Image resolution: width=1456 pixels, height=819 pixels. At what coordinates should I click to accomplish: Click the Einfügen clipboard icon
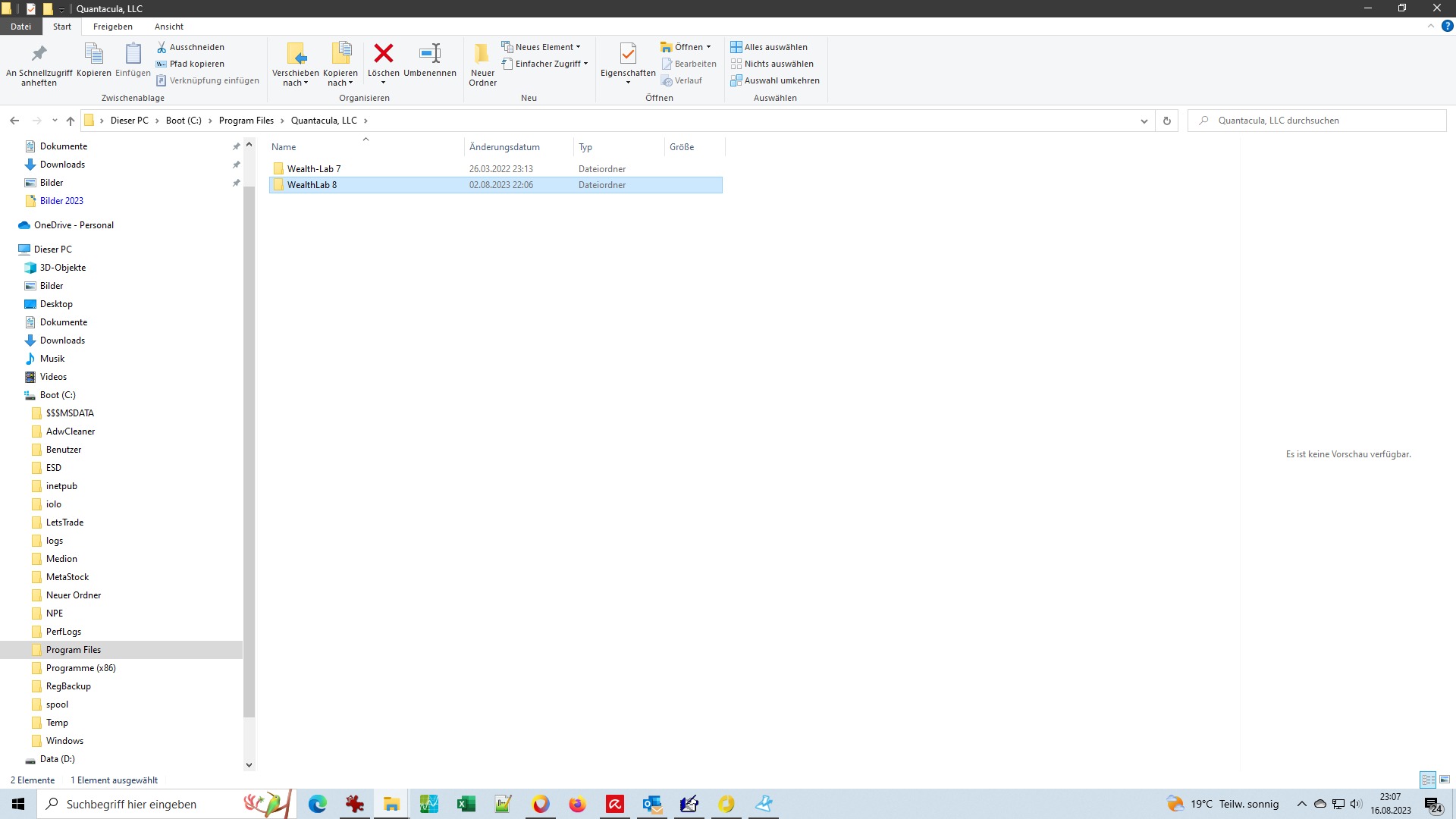(x=133, y=60)
